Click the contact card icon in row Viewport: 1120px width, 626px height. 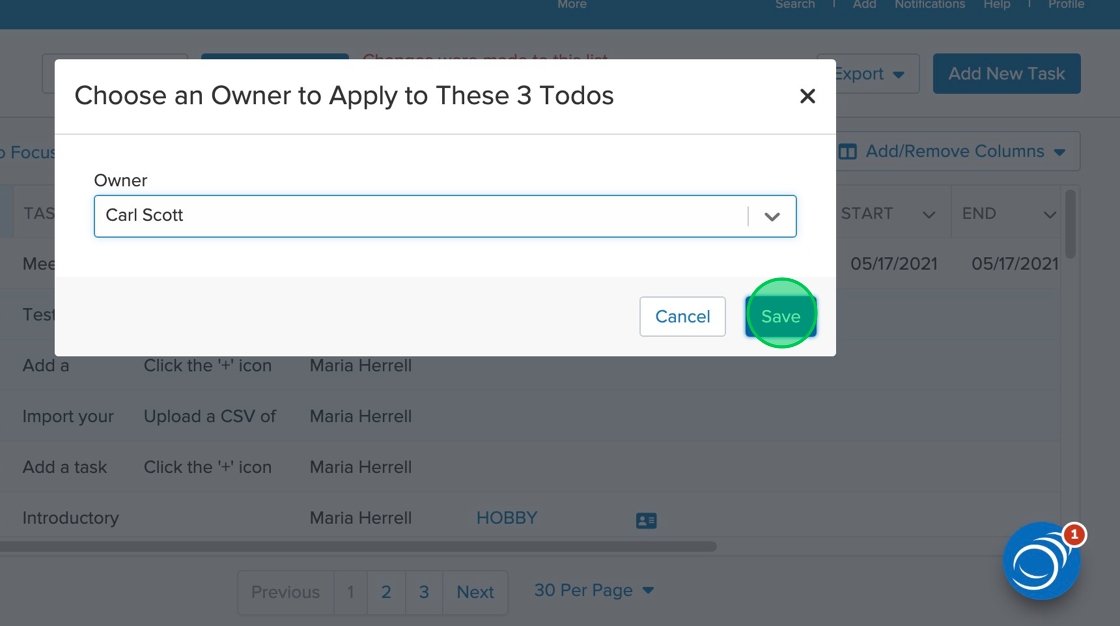point(646,520)
